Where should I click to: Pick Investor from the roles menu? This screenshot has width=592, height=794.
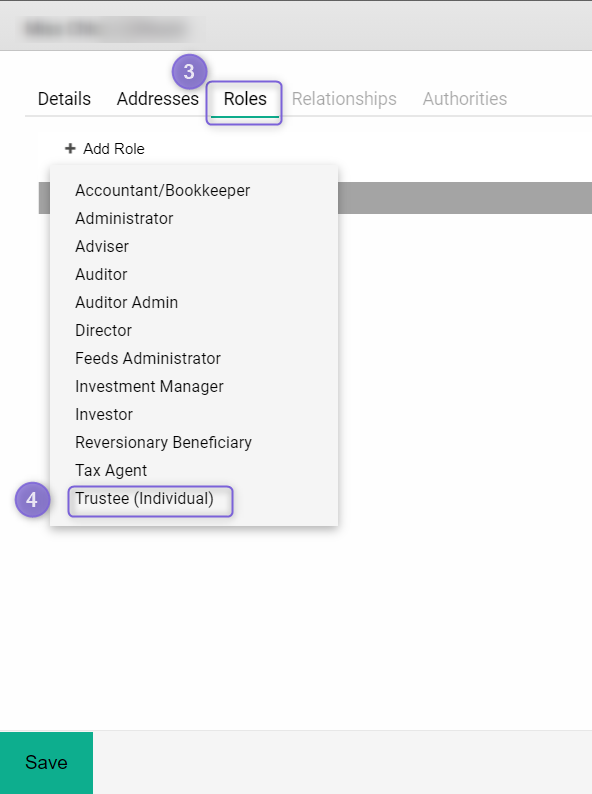click(104, 414)
